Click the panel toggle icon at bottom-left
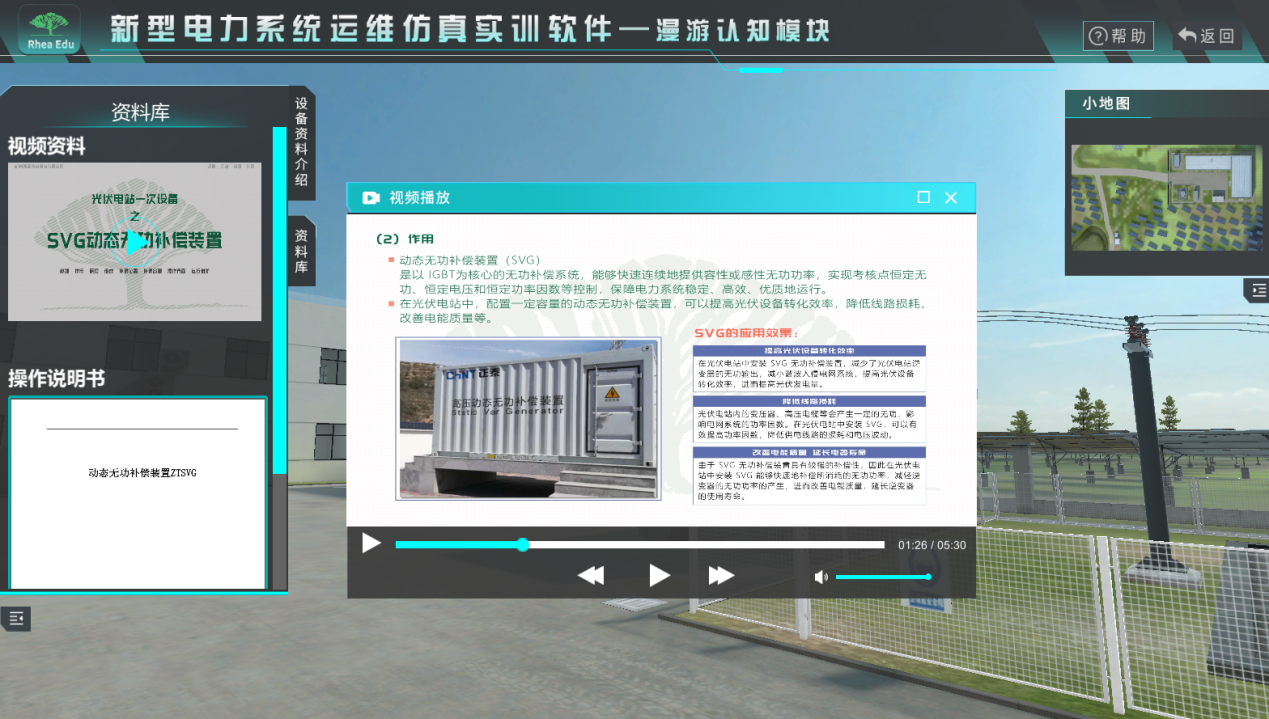This screenshot has width=1269, height=719. 16,618
